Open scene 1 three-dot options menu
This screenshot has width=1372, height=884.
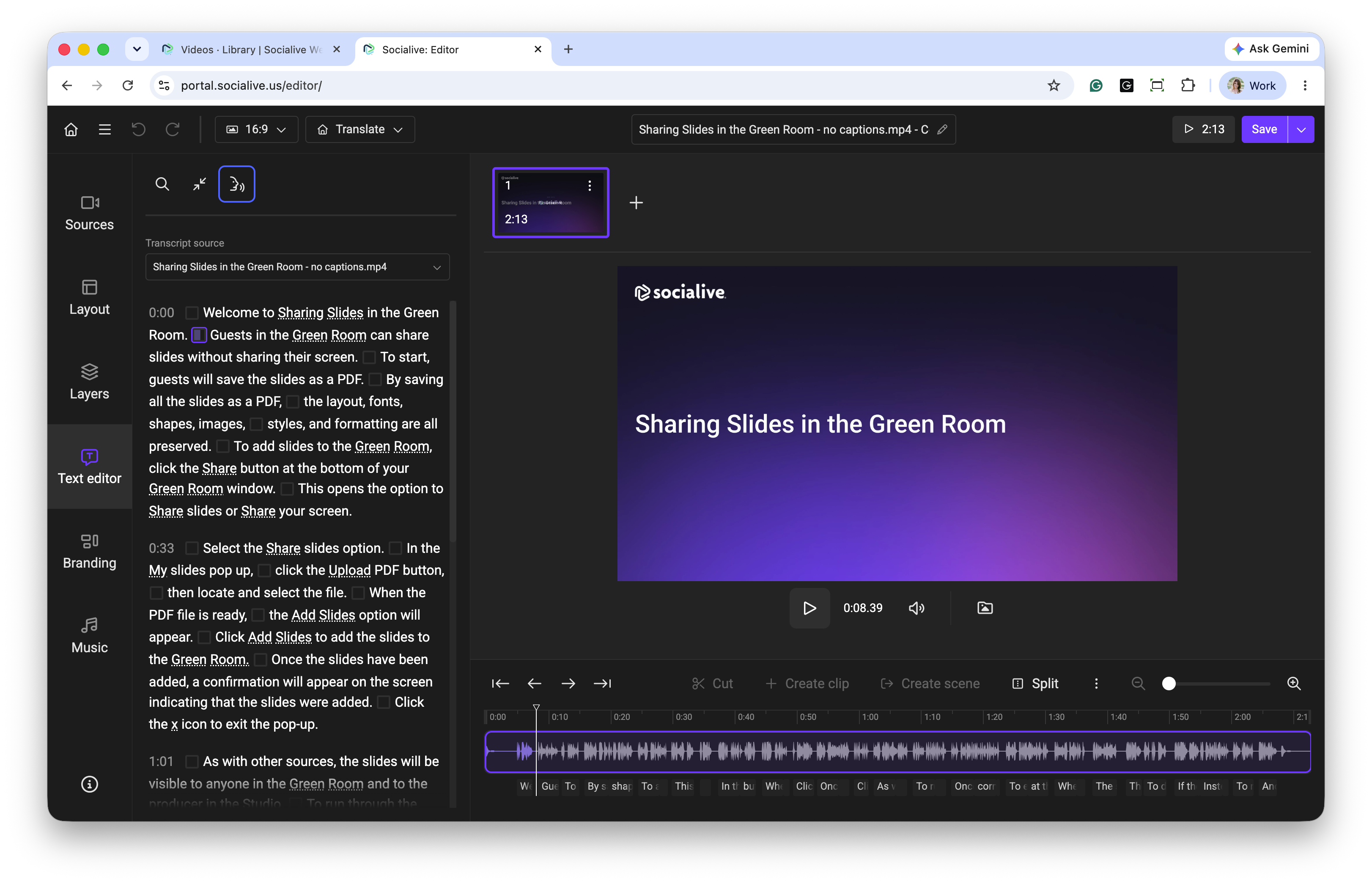(589, 185)
